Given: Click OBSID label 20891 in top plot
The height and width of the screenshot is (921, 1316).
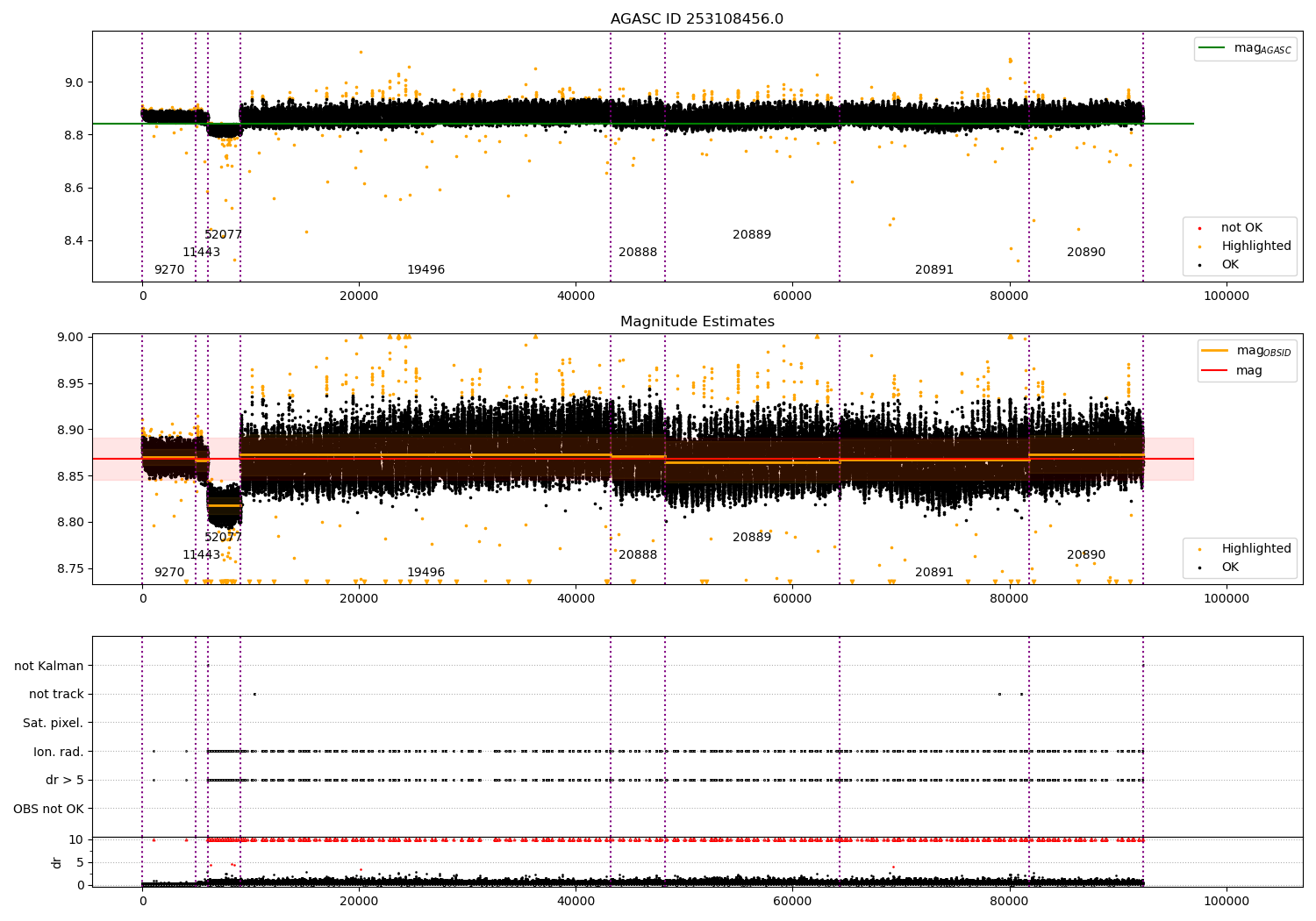Looking at the screenshot, I should click(x=934, y=269).
